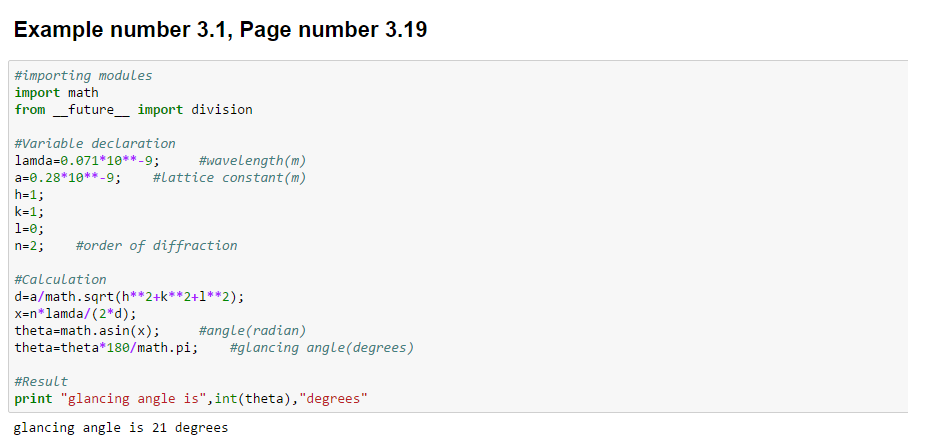925x445 pixels.
Task: Click the "#wavelength(m)" comment
Action: [x=252, y=160]
